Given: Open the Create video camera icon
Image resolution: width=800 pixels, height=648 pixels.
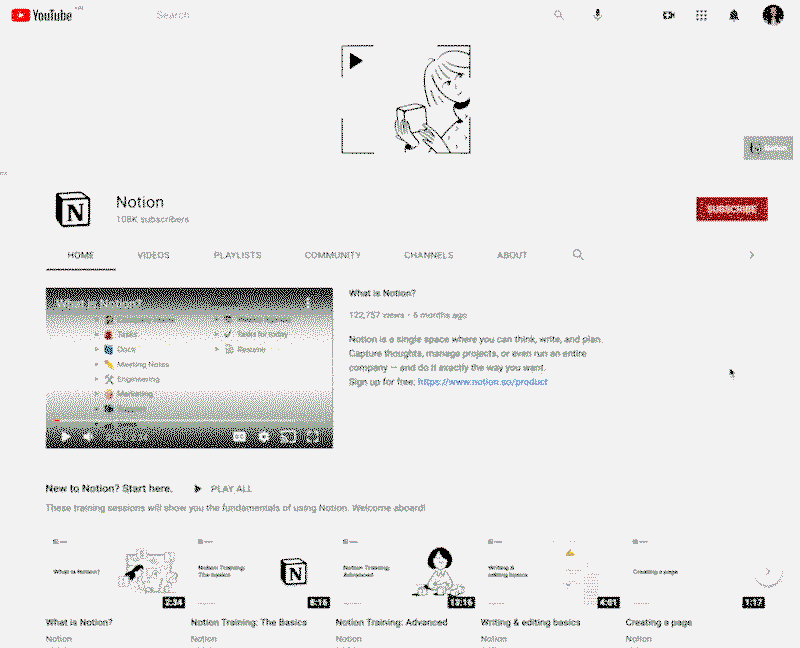Looking at the screenshot, I should point(669,15).
